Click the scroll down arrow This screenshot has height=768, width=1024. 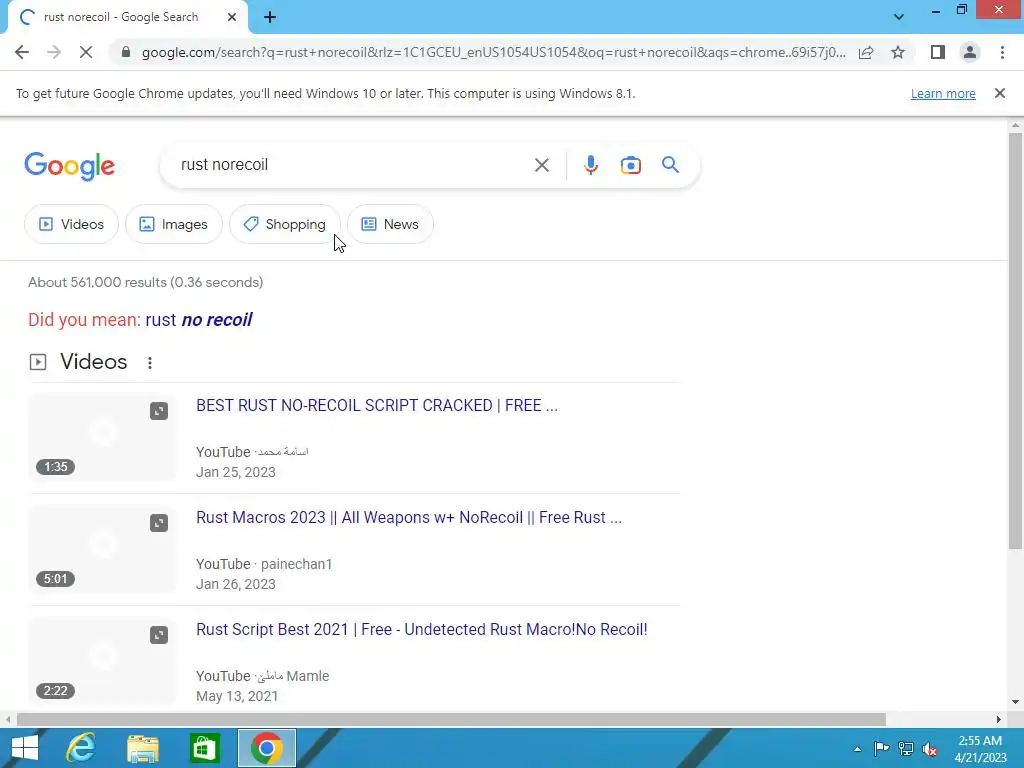tap(1015, 702)
